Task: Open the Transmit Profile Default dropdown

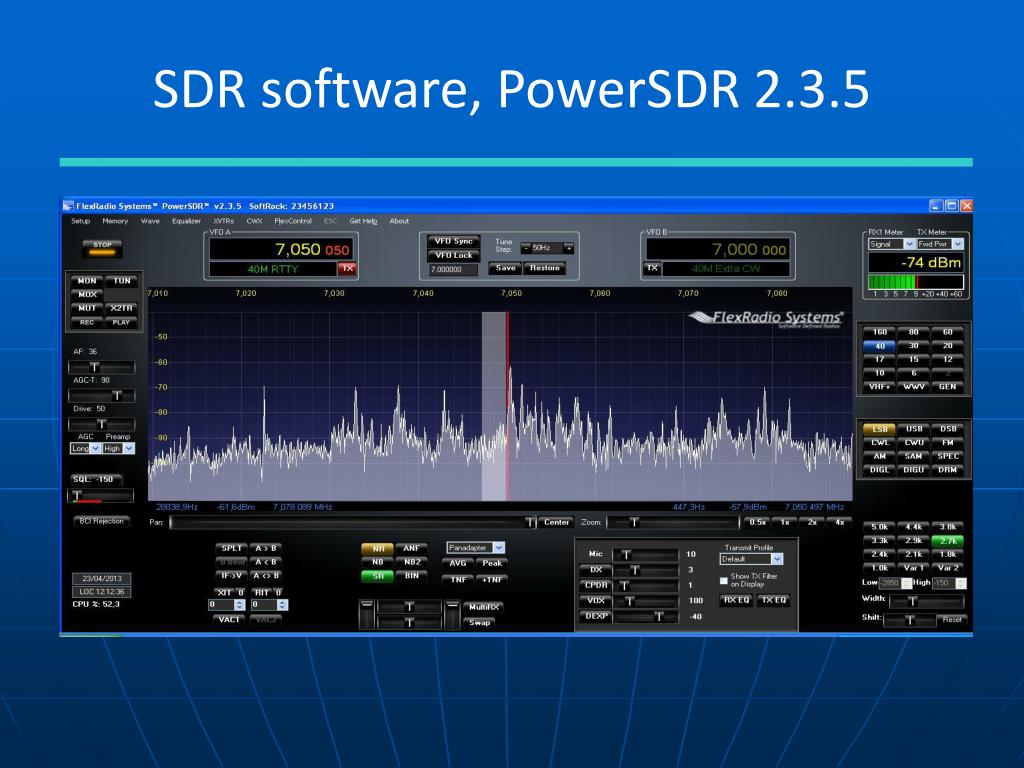Action: pyautogui.click(x=751, y=559)
